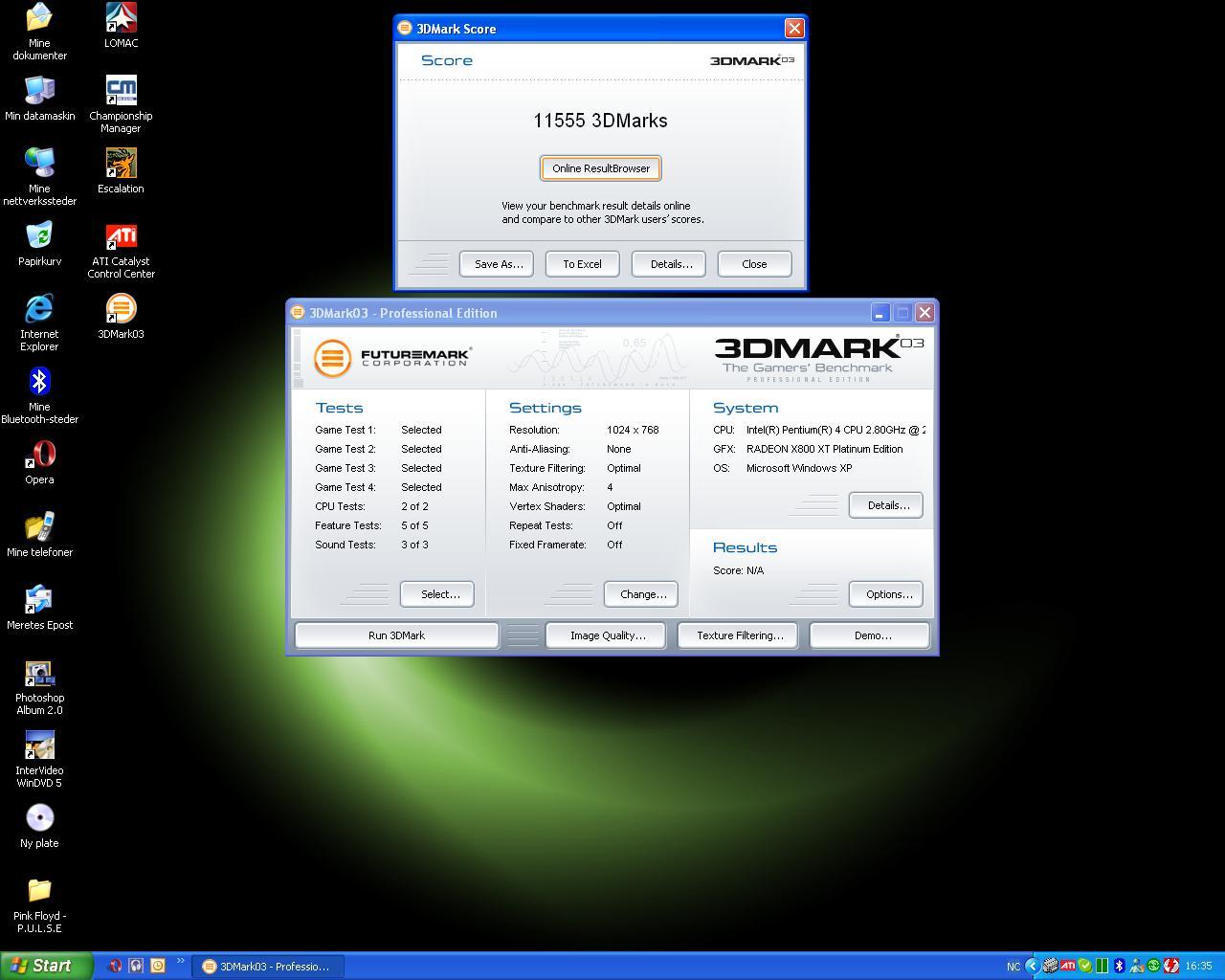
Task: Open Mine Bluetooth-steder icon
Action: tap(39, 395)
